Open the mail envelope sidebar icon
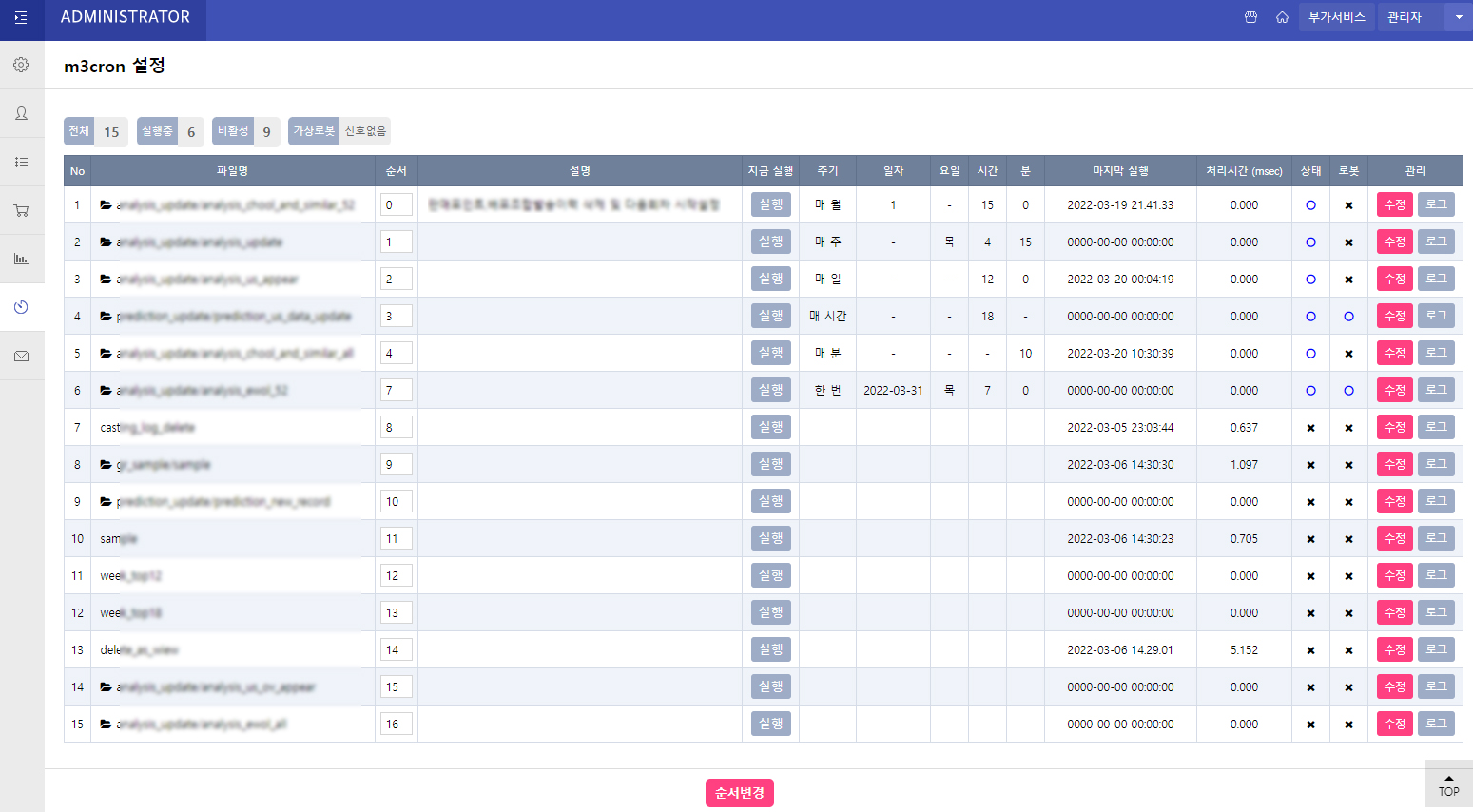 point(21,357)
